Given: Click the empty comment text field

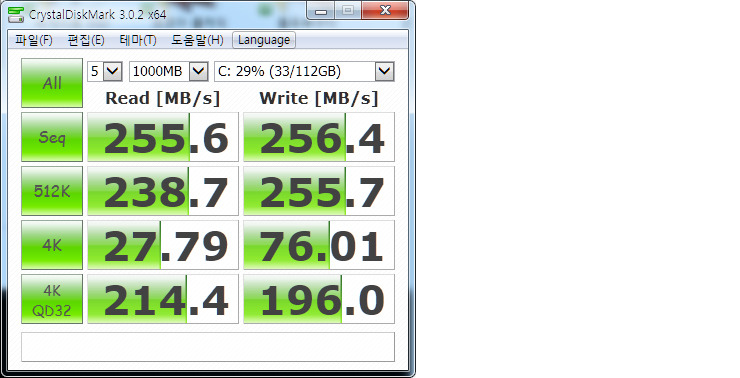Looking at the screenshot, I should pyautogui.click(x=208, y=347).
